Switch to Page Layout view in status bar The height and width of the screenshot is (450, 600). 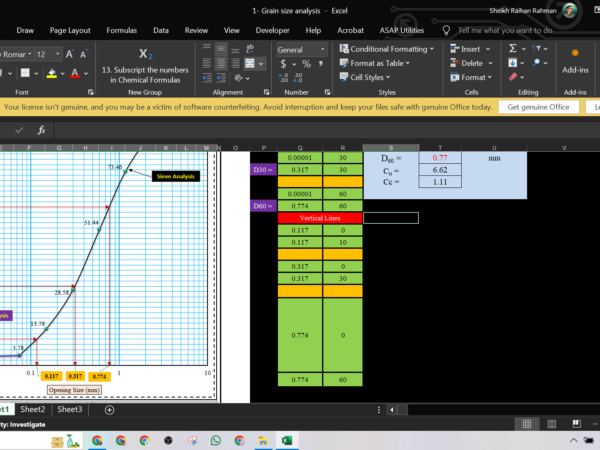coord(552,424)
